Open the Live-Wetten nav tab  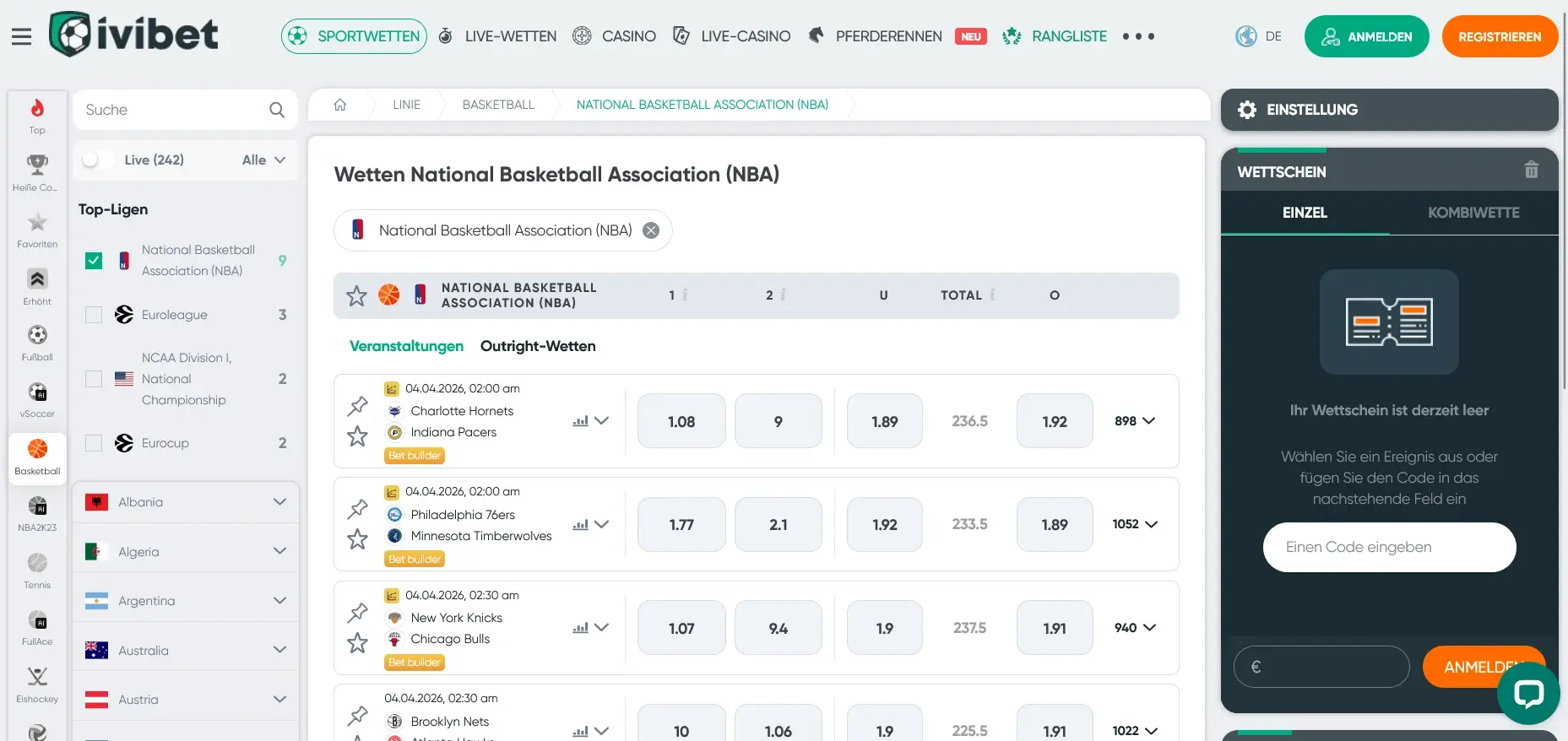497,36
